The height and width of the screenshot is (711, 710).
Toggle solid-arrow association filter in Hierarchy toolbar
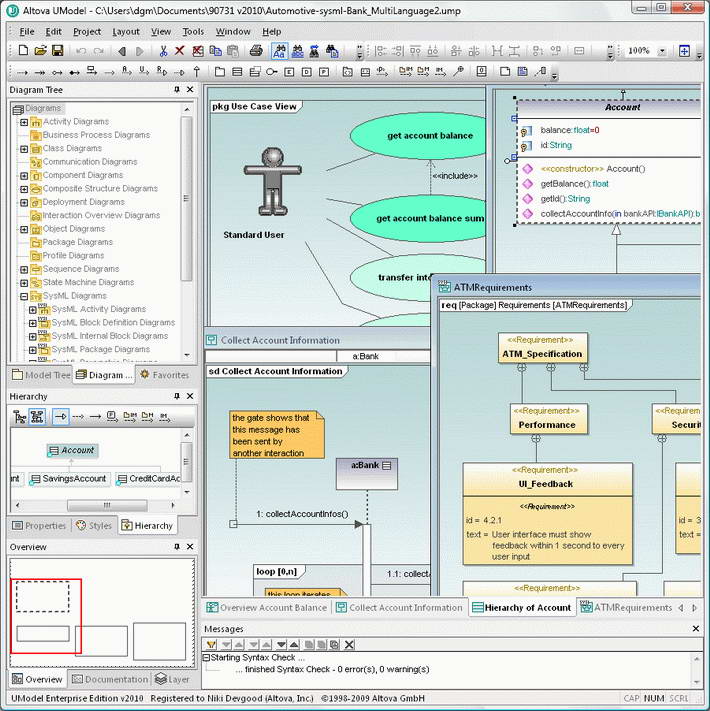(x=95, y=416)
